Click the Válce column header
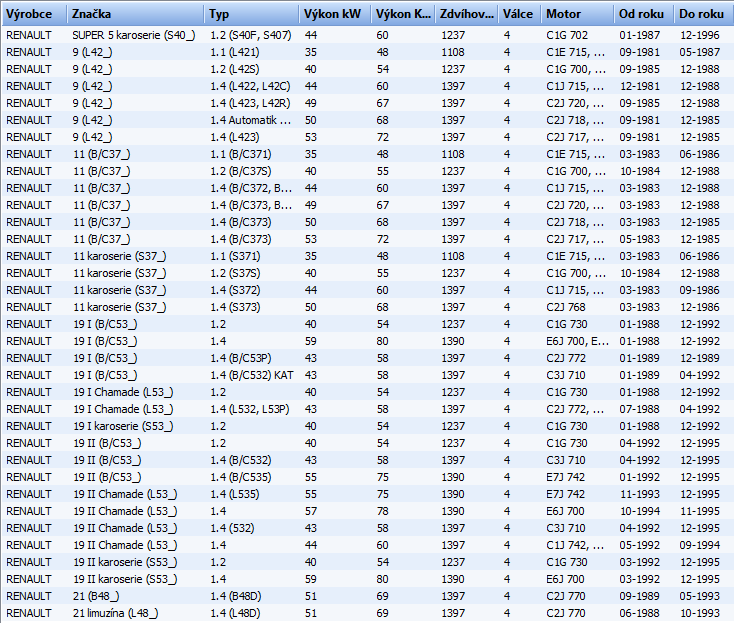The width and height of the screenshot is (734, 623). (519, 14)
